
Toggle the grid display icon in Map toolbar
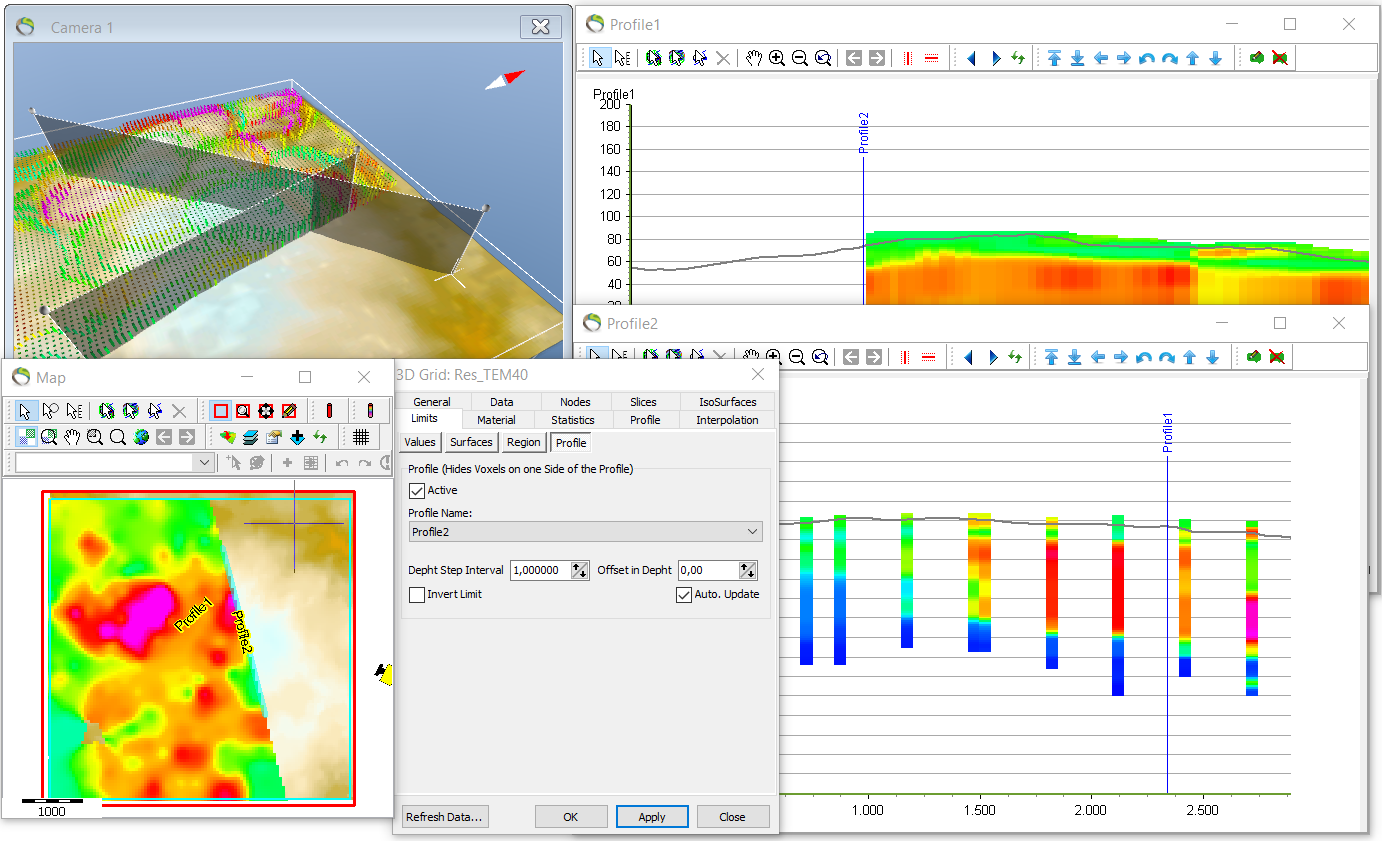point(360,437)
